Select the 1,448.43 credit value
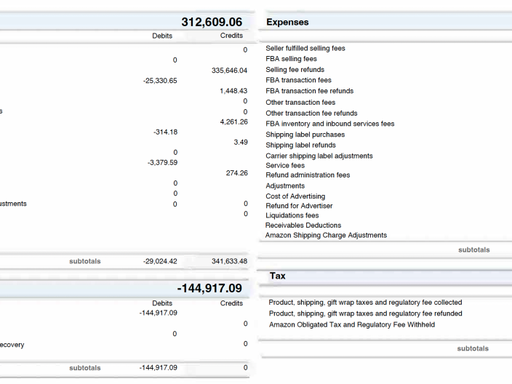This screenshot has width=512, height=384. tap(234, 91)
